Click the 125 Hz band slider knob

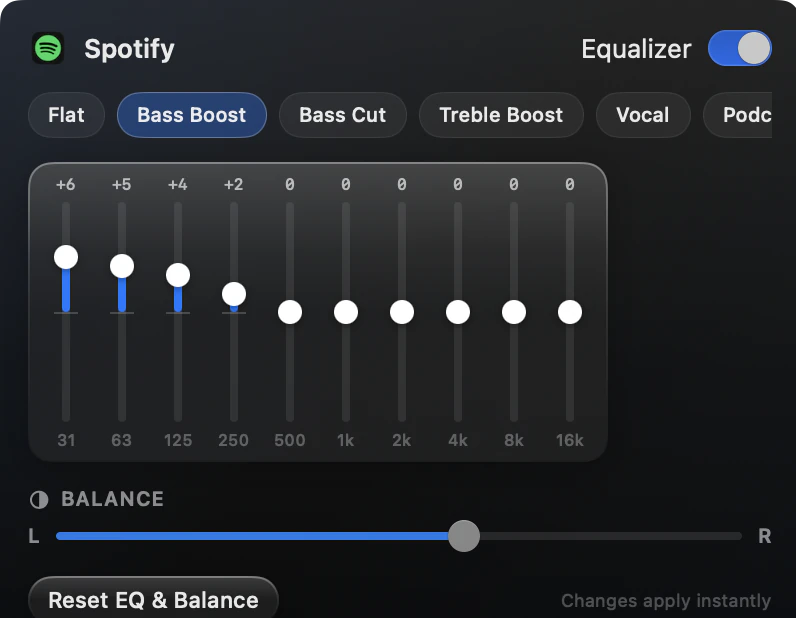(178, 275)
